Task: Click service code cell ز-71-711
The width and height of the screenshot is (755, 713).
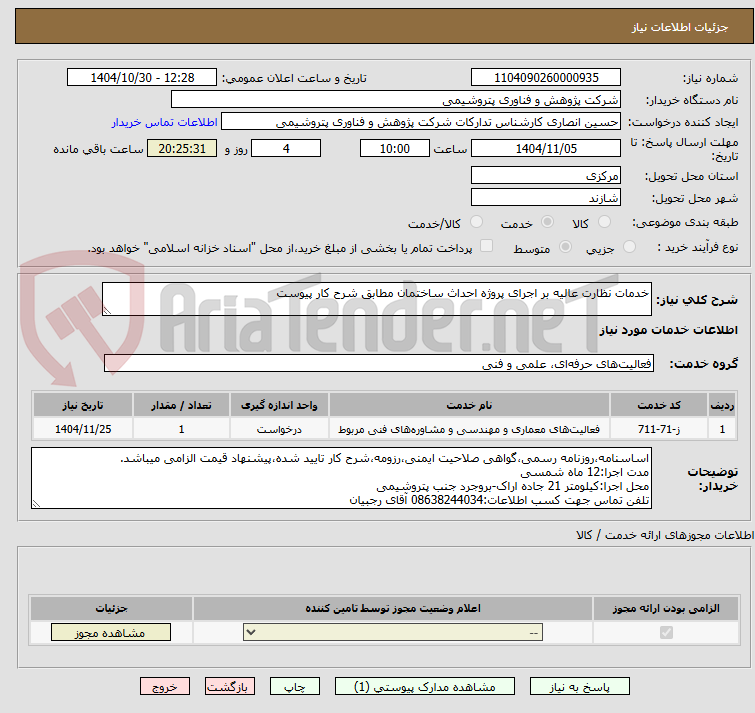Action: 658,429
